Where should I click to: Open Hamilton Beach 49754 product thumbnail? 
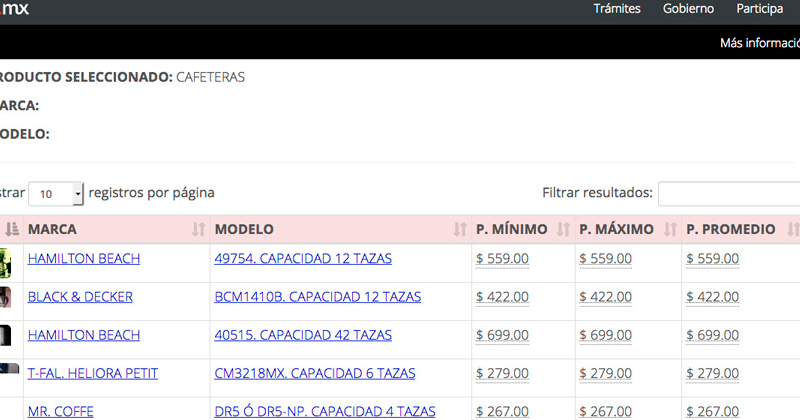pos(6,260)
